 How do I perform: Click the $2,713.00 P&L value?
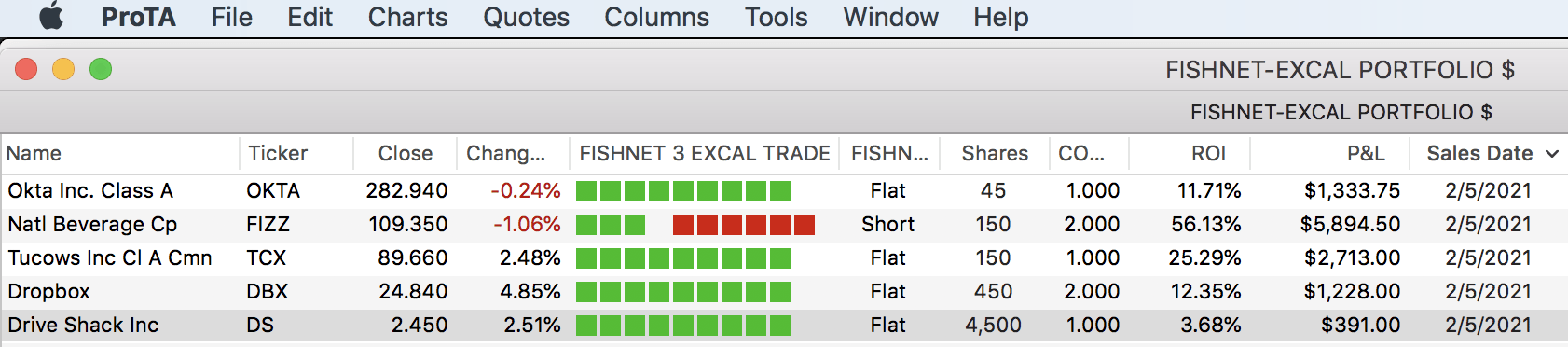[1352, 257]
